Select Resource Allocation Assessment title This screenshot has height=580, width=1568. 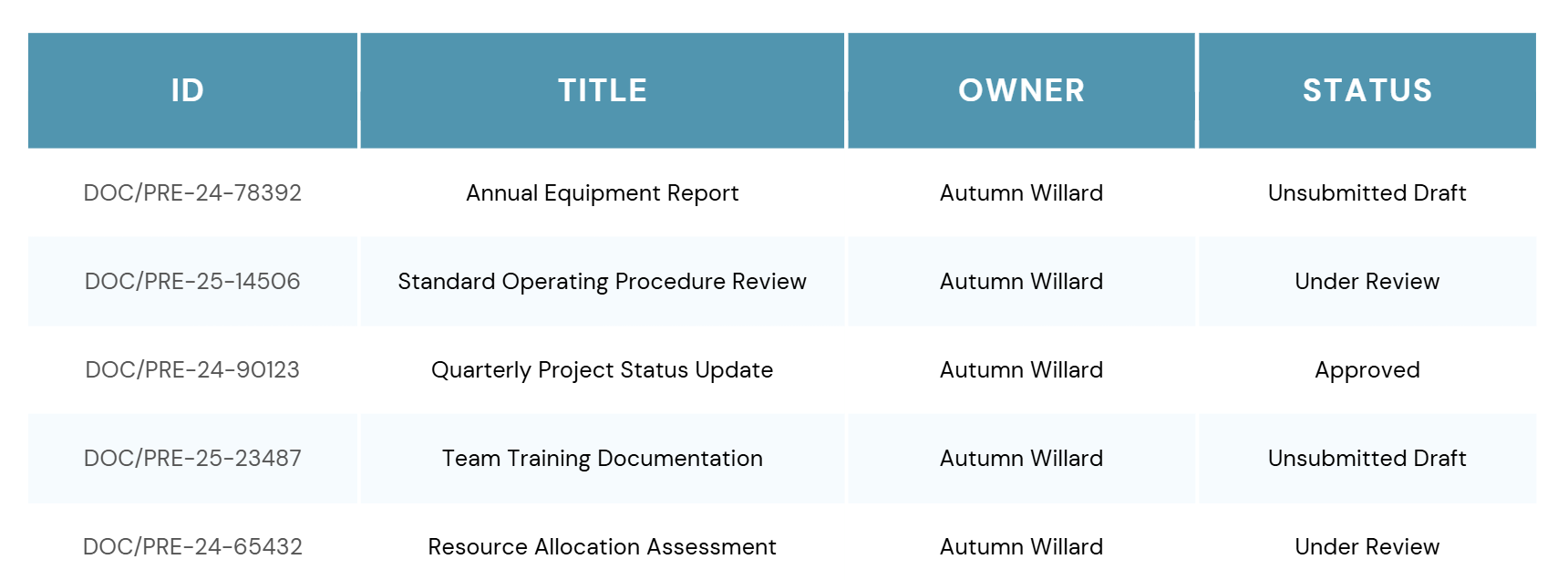click(602, 547)
